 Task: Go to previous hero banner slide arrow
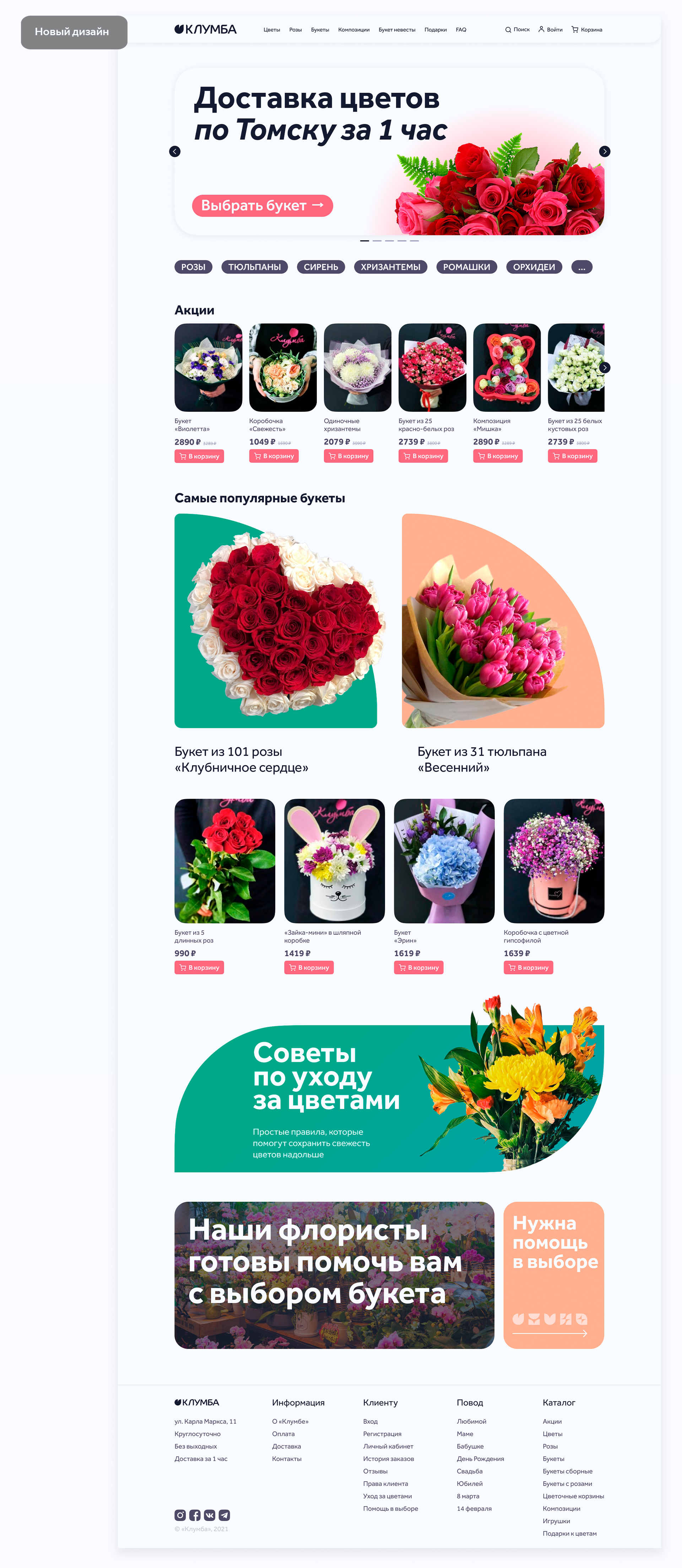[x=175, y=152]
